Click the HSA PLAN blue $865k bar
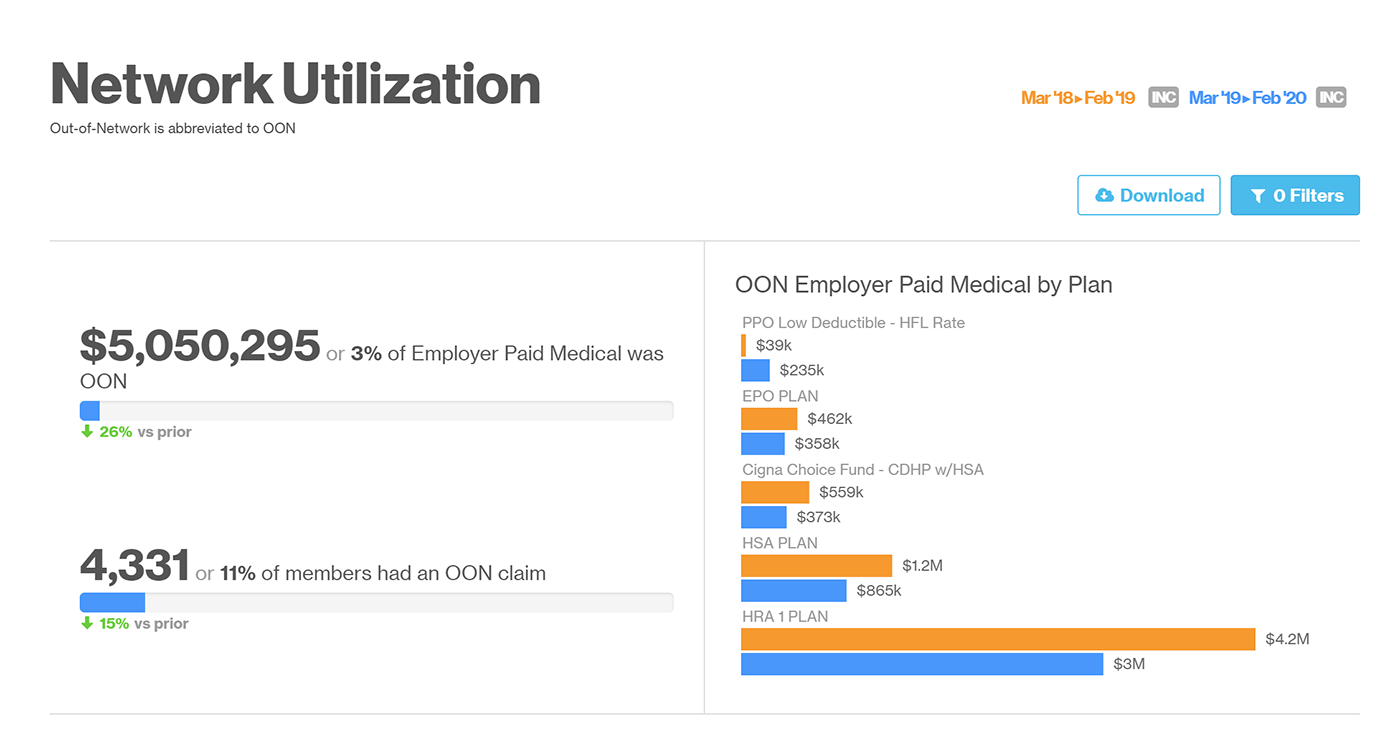 click(x=793, y=591)
